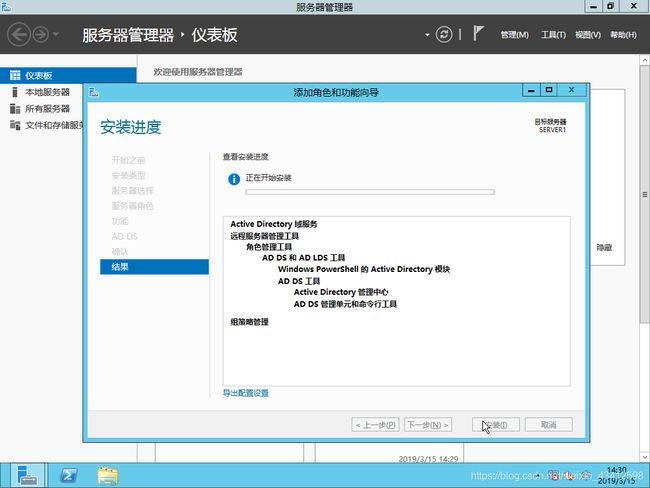Click the Server Manager vertical scrollbar
The width and height of the screenshot is (650, 488).
click(645, 195)
